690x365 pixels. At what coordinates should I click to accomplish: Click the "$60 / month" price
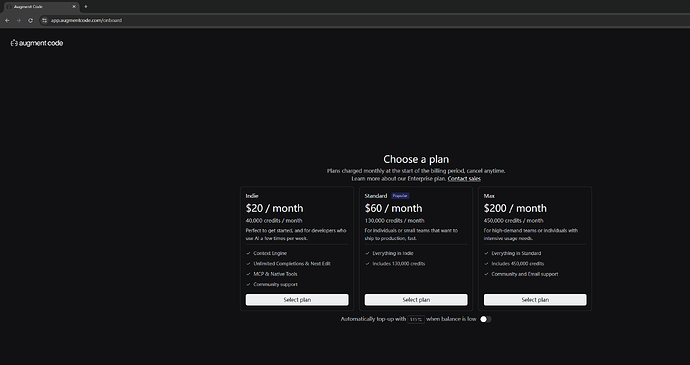(393, 208)
